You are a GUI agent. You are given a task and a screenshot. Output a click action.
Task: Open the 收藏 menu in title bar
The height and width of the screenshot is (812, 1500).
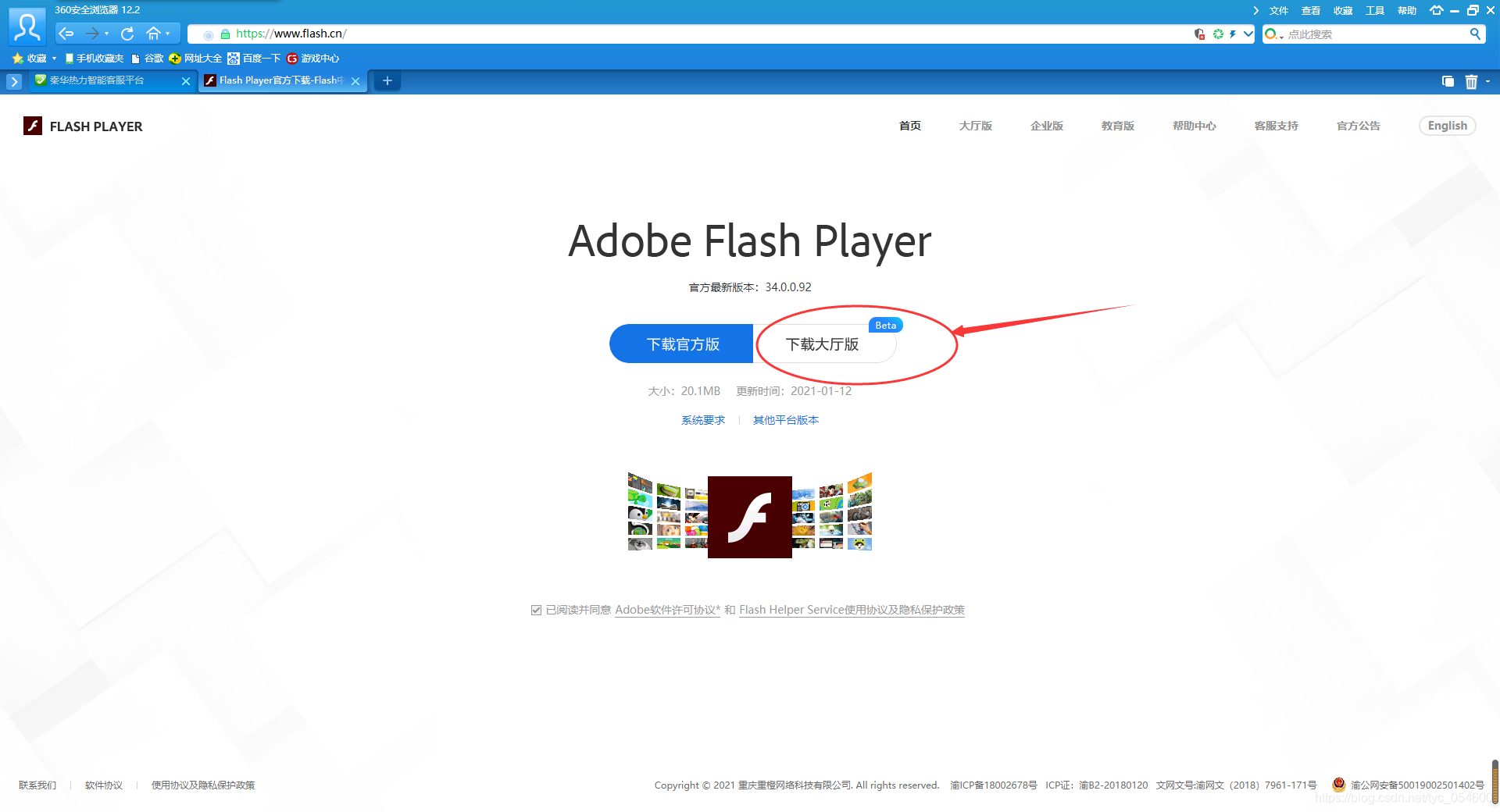1343,11
